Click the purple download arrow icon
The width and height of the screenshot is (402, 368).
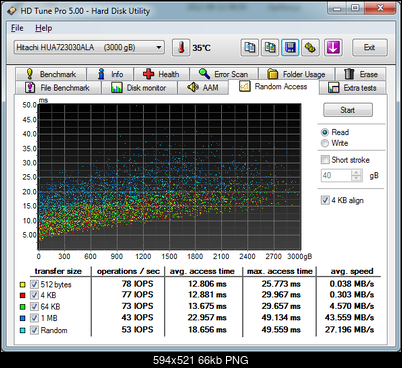[333, 48]
